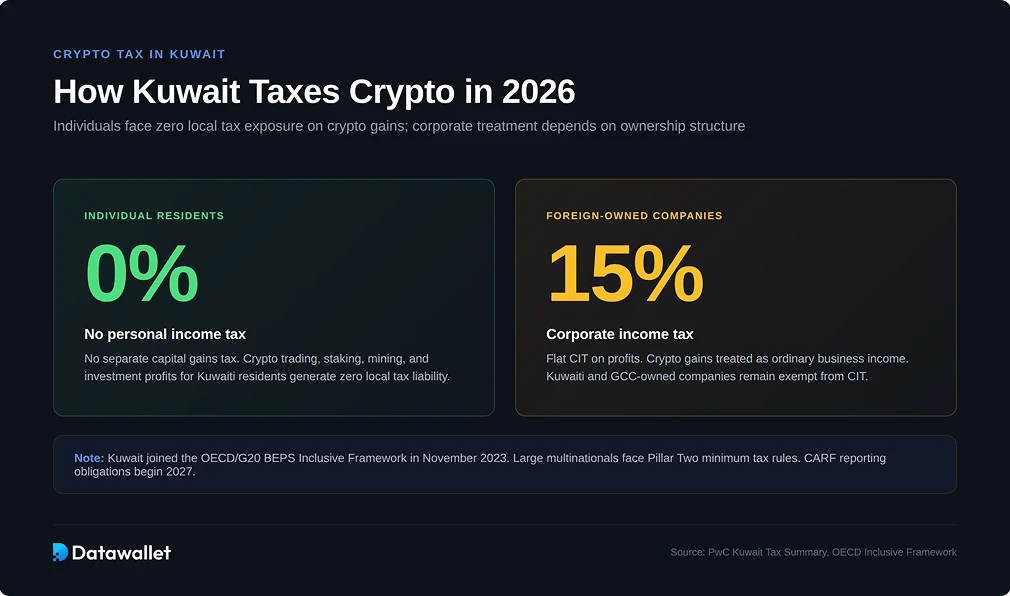The image size is (1010, 596).
Task: Click the Datawallet logo icon
Action: point(60,552)
